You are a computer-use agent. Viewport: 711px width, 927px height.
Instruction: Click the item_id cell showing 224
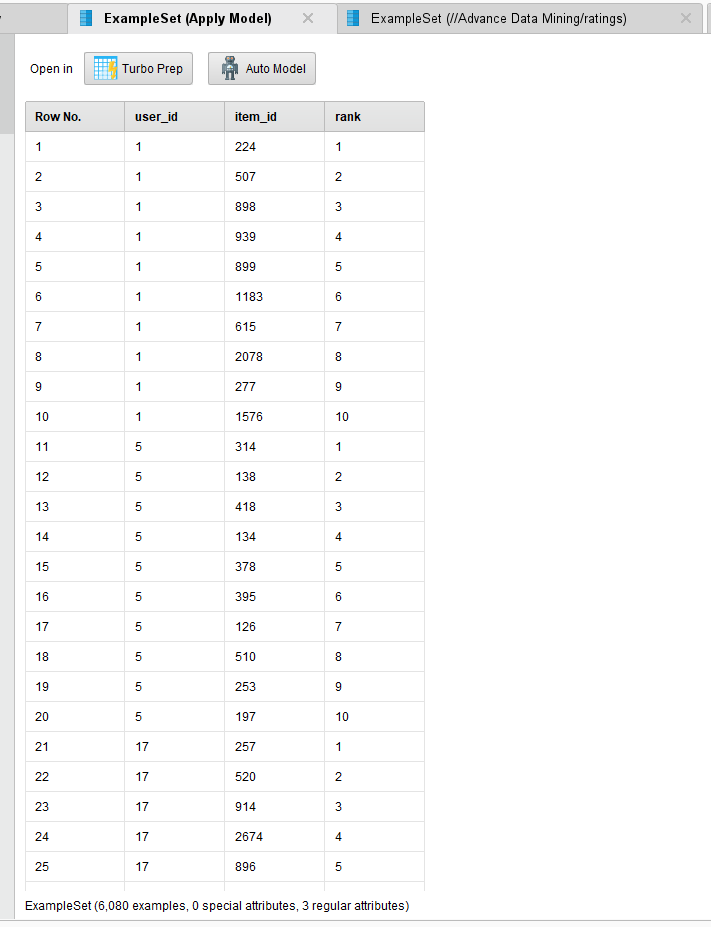coord(275,147)
